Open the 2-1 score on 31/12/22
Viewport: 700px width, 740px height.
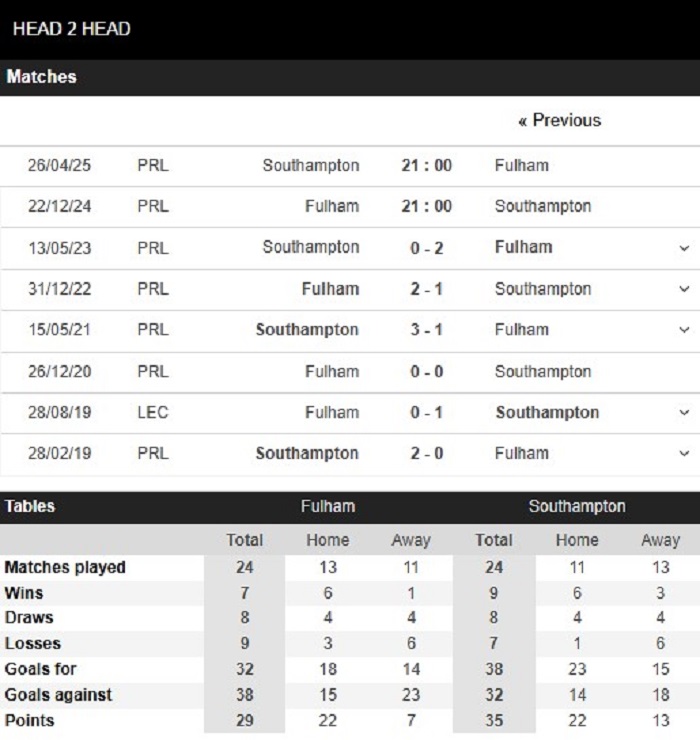coord(427,289)
